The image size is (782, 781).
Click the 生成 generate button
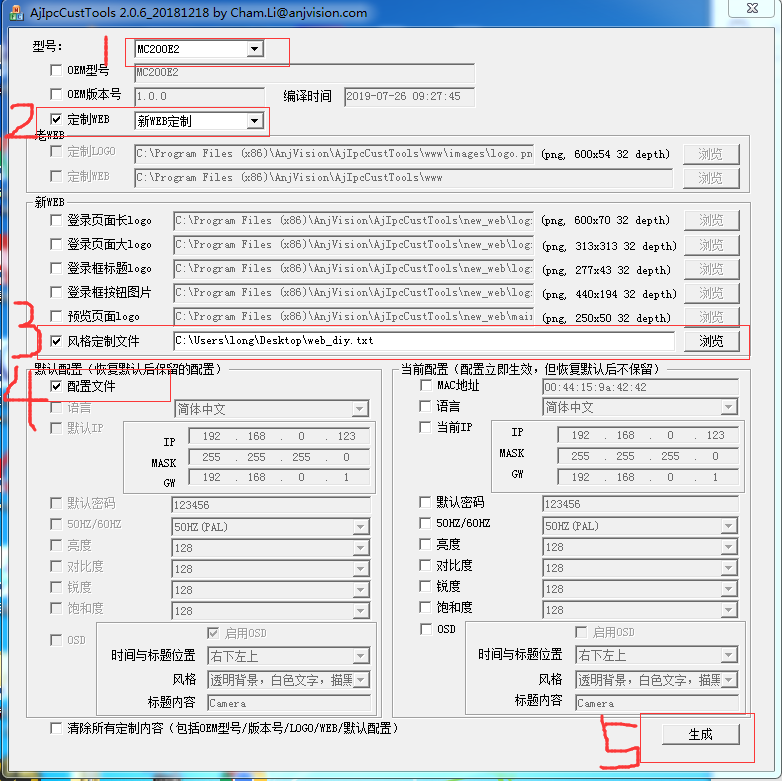pyautogui.click(x=700, y=734)
